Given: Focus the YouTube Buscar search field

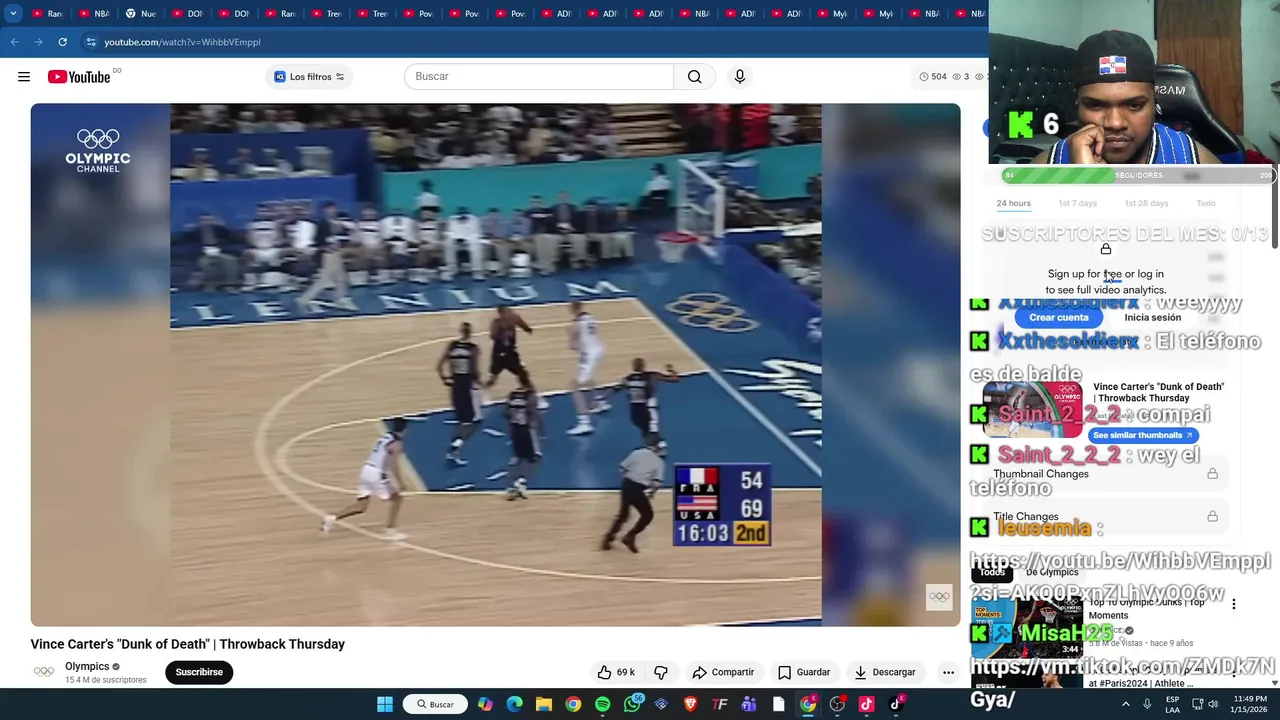Looking at the screenshot, I should tap(539, 77).
